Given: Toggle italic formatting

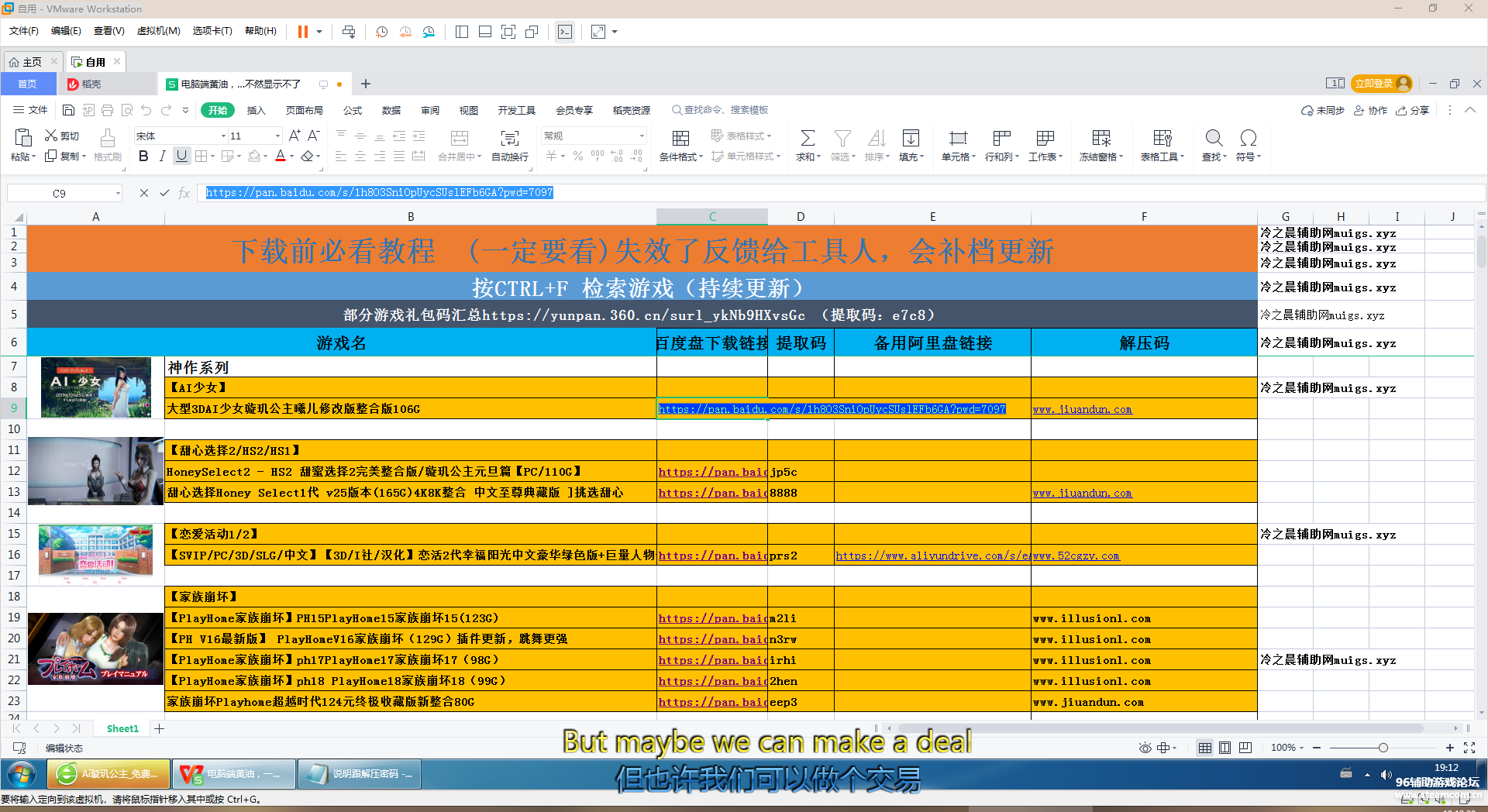Looking at the screenshot, I should (x=162, y=156).
